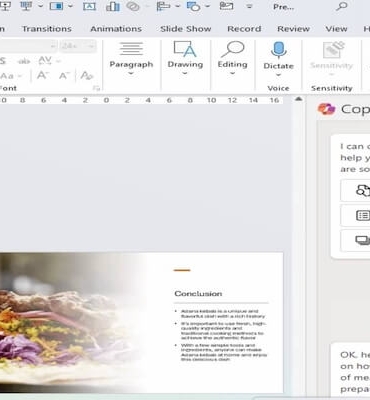The height and width of the screenshot is (400, 370).
Task: Open the Font dialog launcher
Action: click(x=97, y=88)
